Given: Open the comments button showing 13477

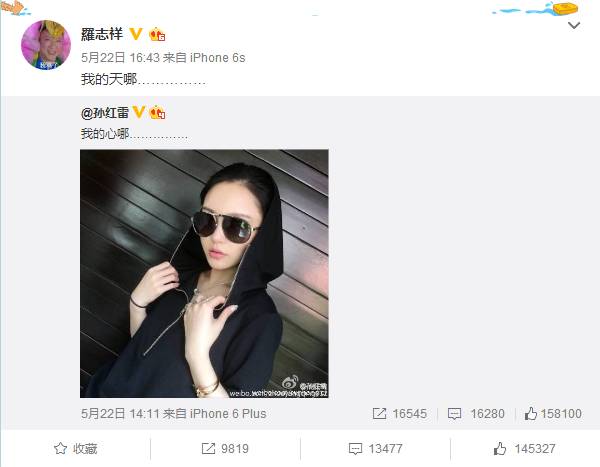Looking at the screenshot, I should 375,449.
